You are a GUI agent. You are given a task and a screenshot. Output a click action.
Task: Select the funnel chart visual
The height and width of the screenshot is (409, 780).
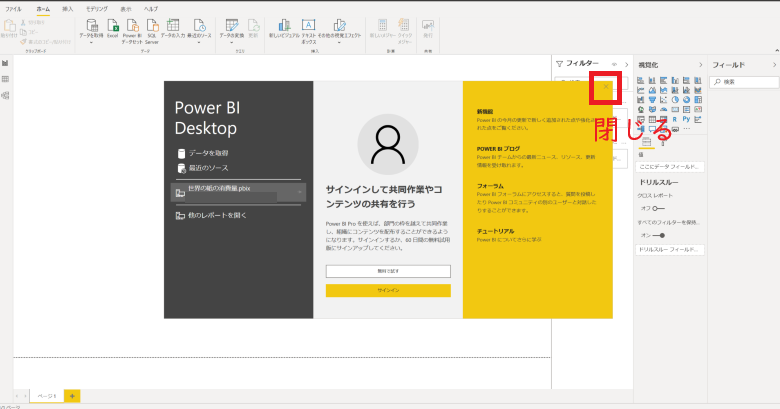tap(652, 100)
